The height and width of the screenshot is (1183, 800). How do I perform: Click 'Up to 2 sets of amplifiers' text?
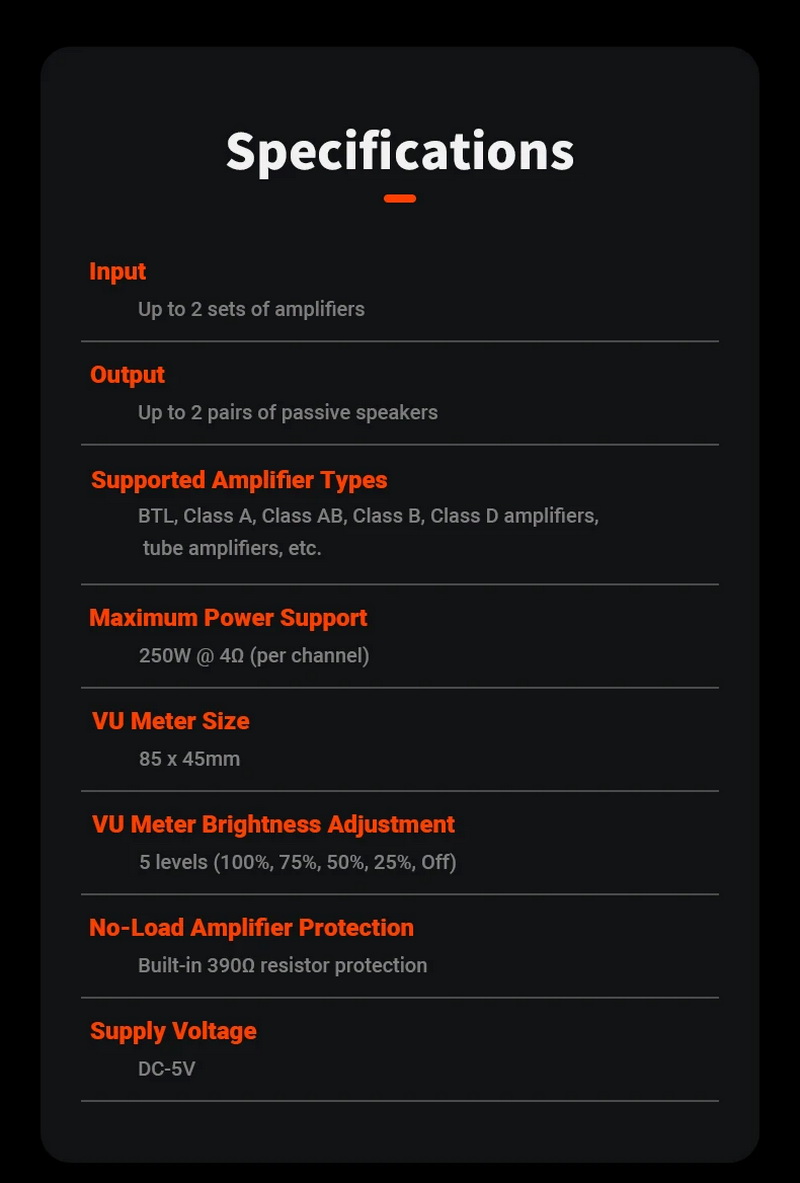coord(251,309)
